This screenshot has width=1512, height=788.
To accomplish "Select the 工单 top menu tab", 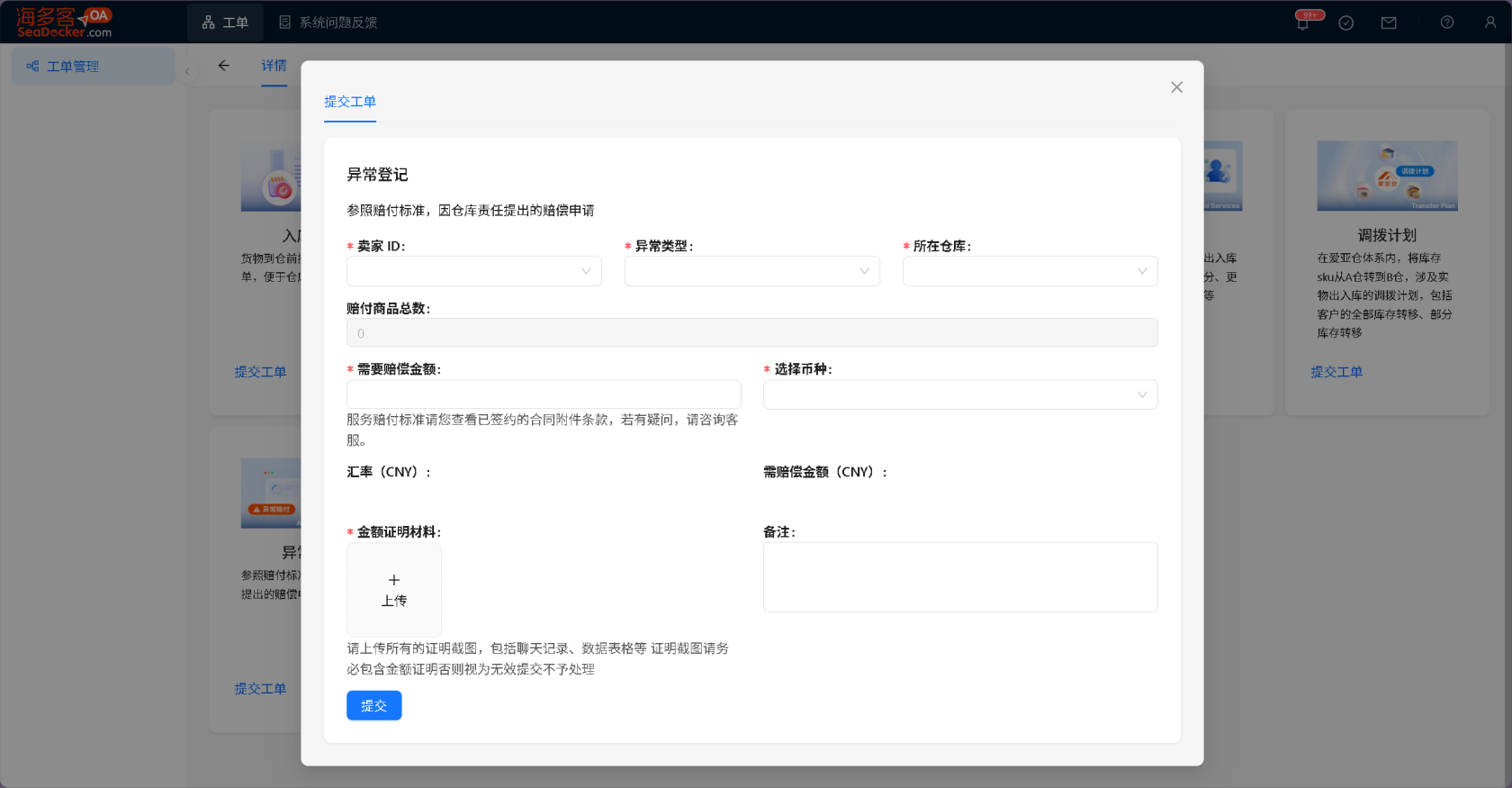I will coord(225,23).
